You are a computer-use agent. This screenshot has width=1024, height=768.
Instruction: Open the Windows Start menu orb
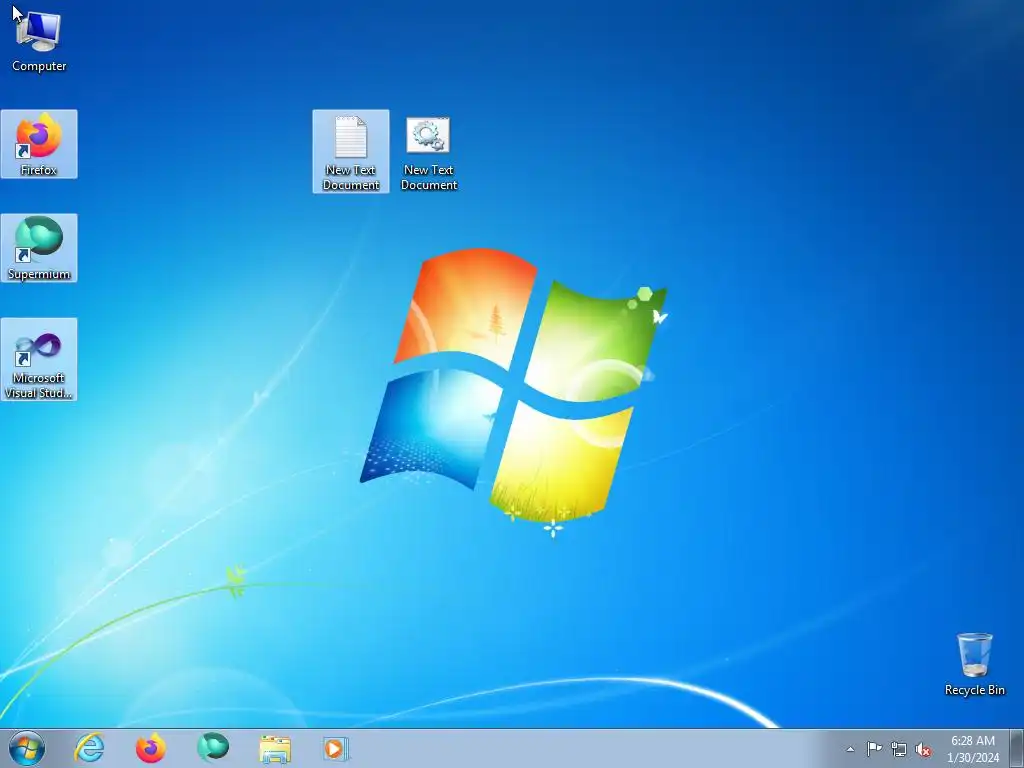[27, 748]
